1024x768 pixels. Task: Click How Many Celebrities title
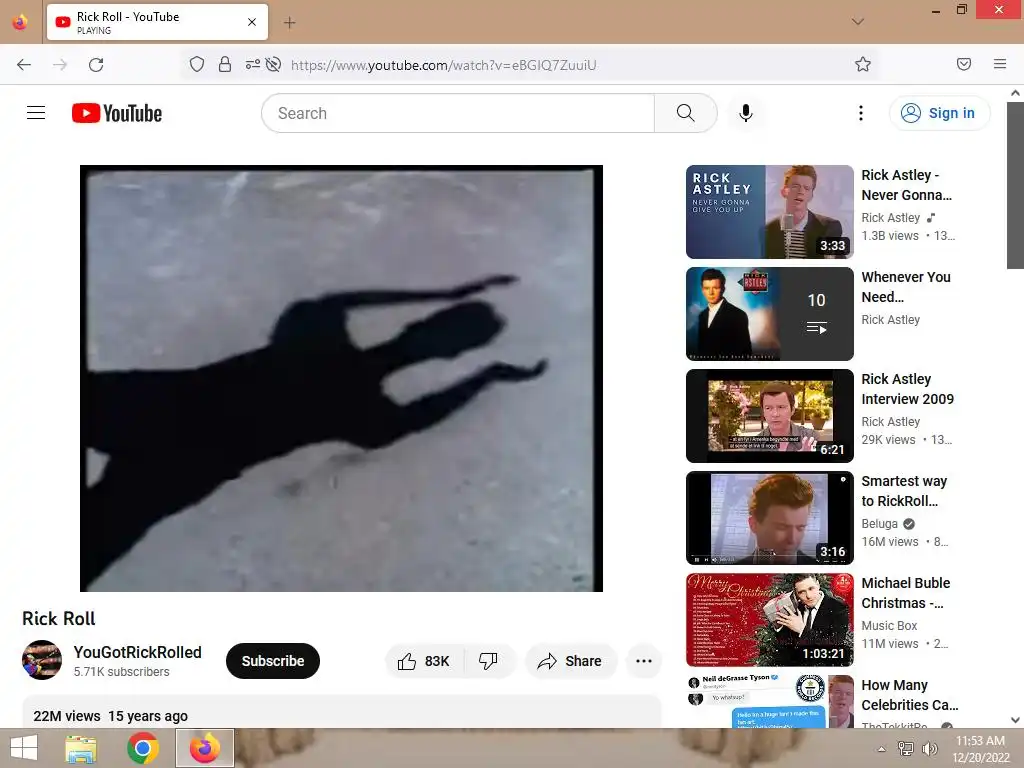coord(910,695)
